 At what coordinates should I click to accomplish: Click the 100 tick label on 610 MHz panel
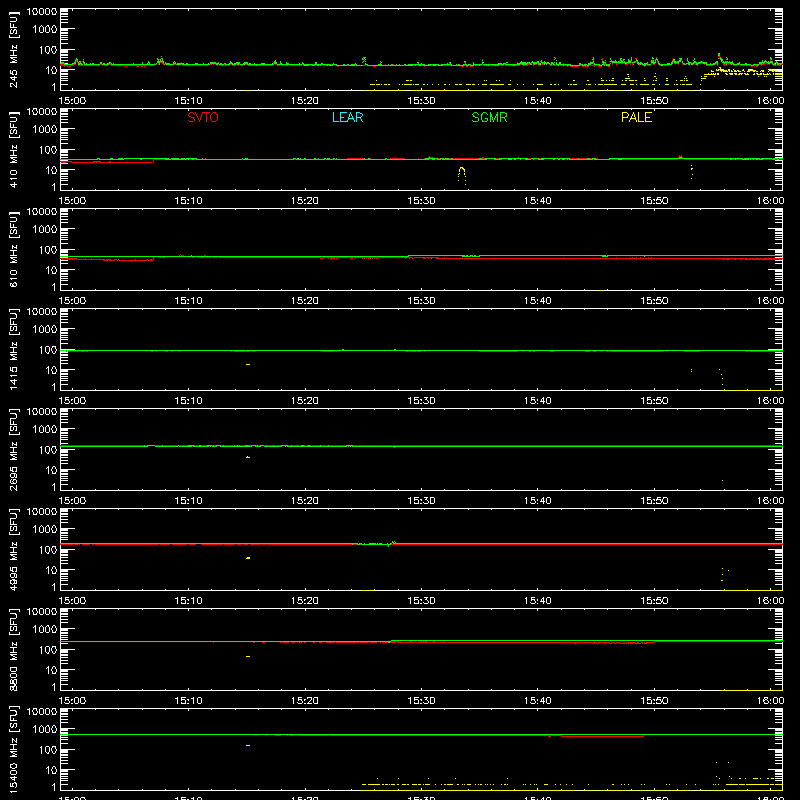pyautogui.click(x=48, y=250)
